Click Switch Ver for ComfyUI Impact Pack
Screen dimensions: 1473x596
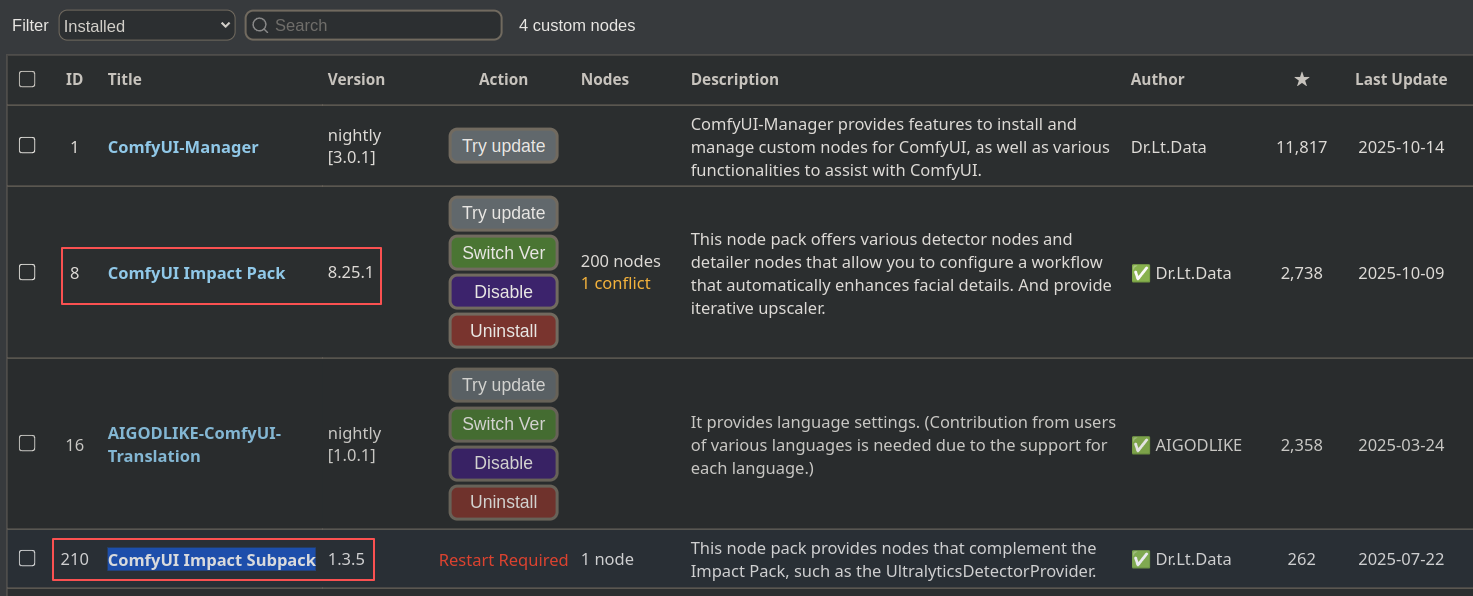point(503,253)
